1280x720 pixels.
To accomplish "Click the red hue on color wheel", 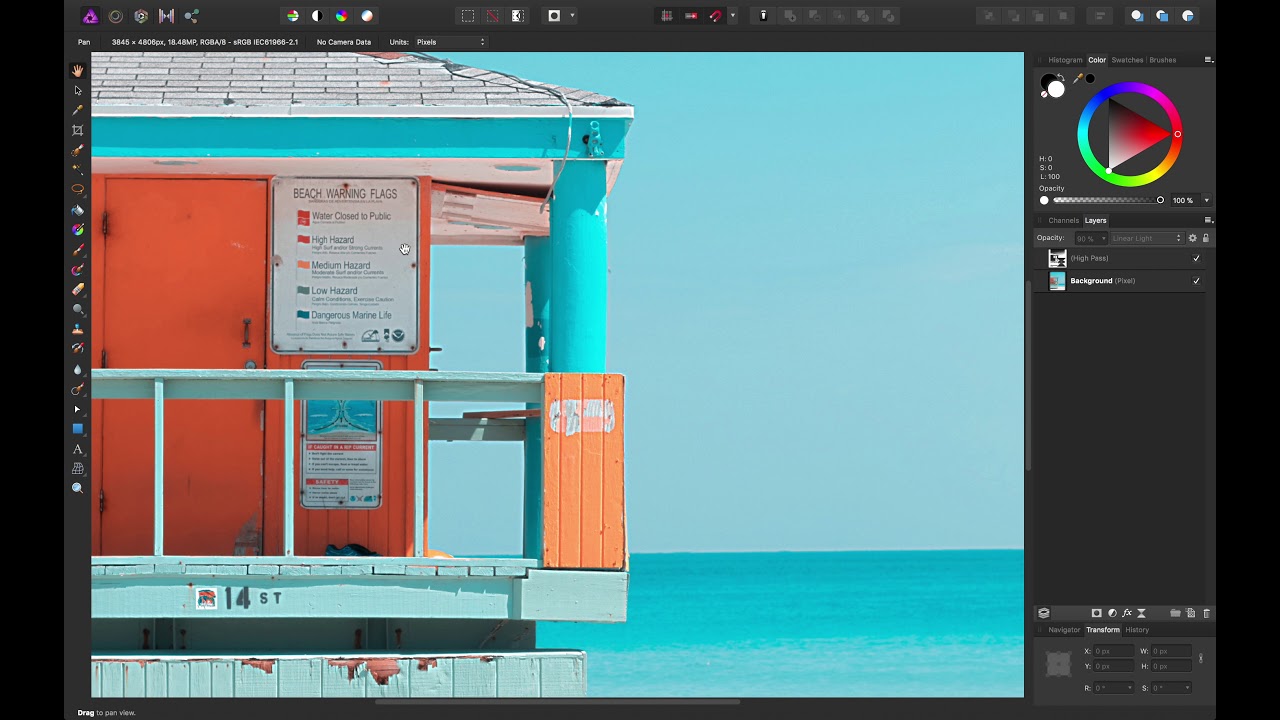I will 1177,134.
